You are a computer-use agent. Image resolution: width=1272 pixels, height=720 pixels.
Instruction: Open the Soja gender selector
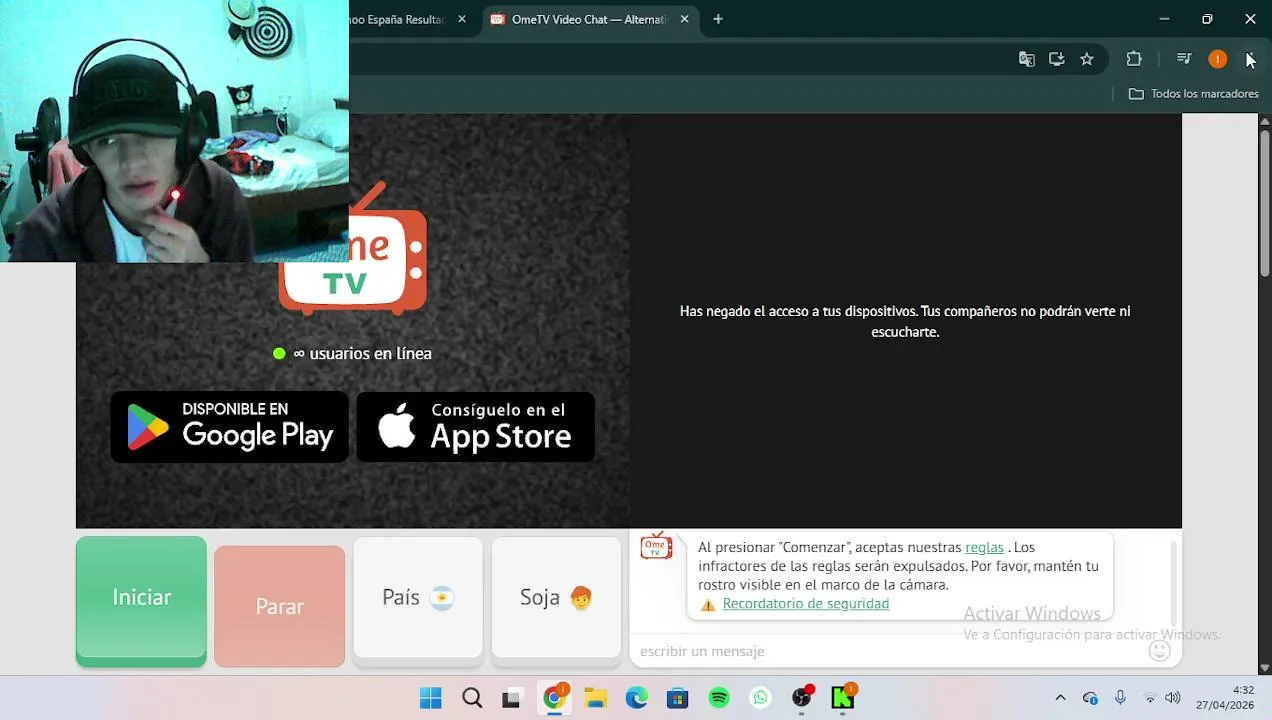click(x=556, y=598)
